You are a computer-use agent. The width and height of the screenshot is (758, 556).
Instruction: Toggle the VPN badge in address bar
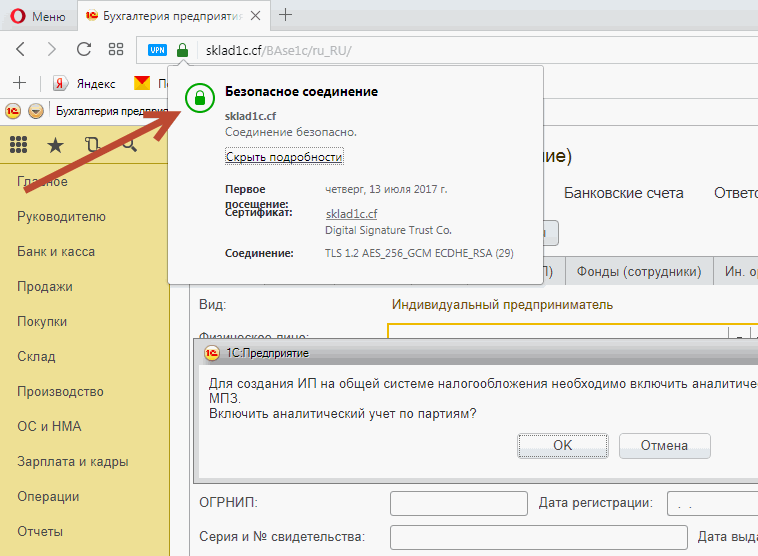pos(158,50)
